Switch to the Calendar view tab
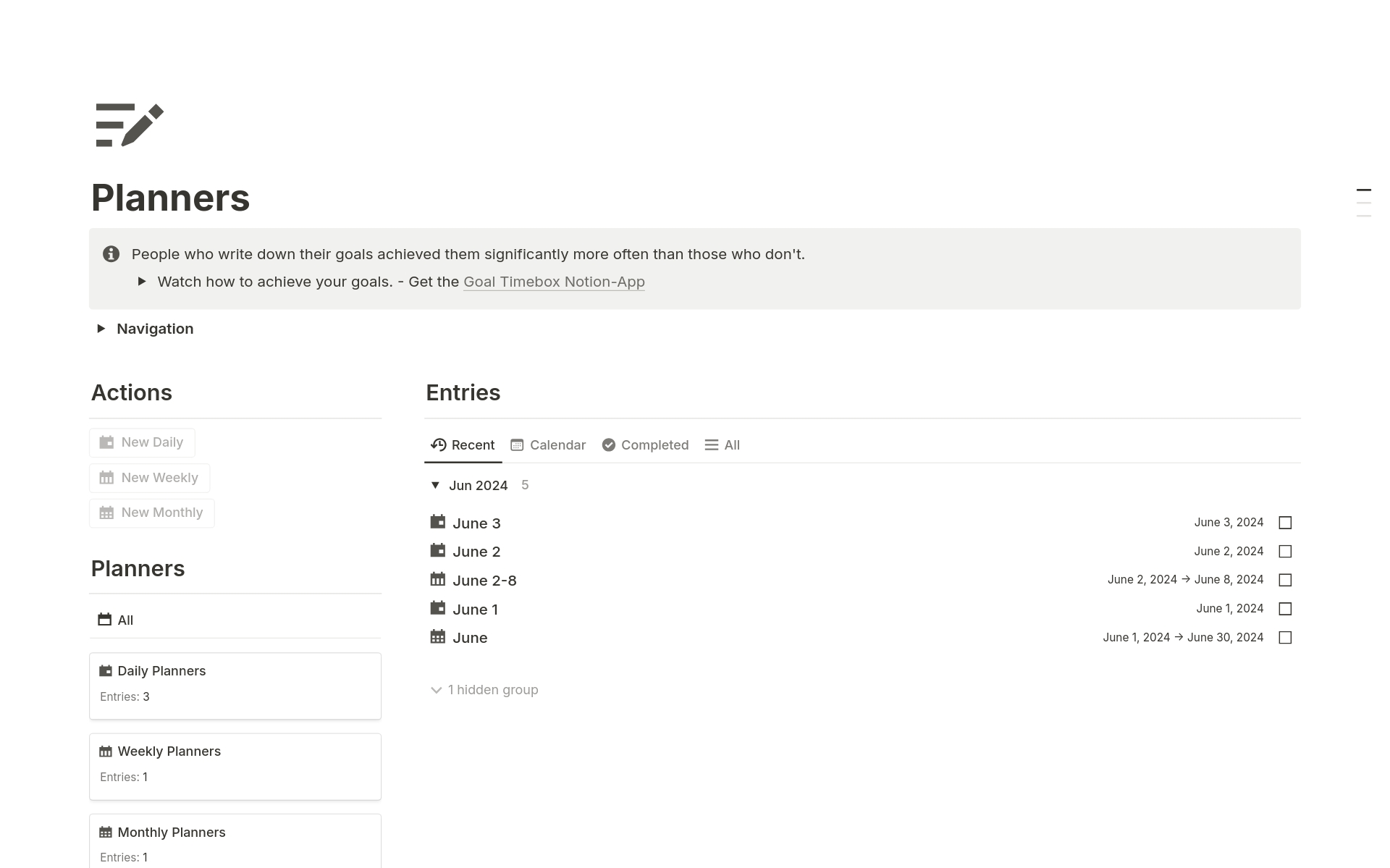Viewport: 1390px width, 868px height. [x=548, y=445]
